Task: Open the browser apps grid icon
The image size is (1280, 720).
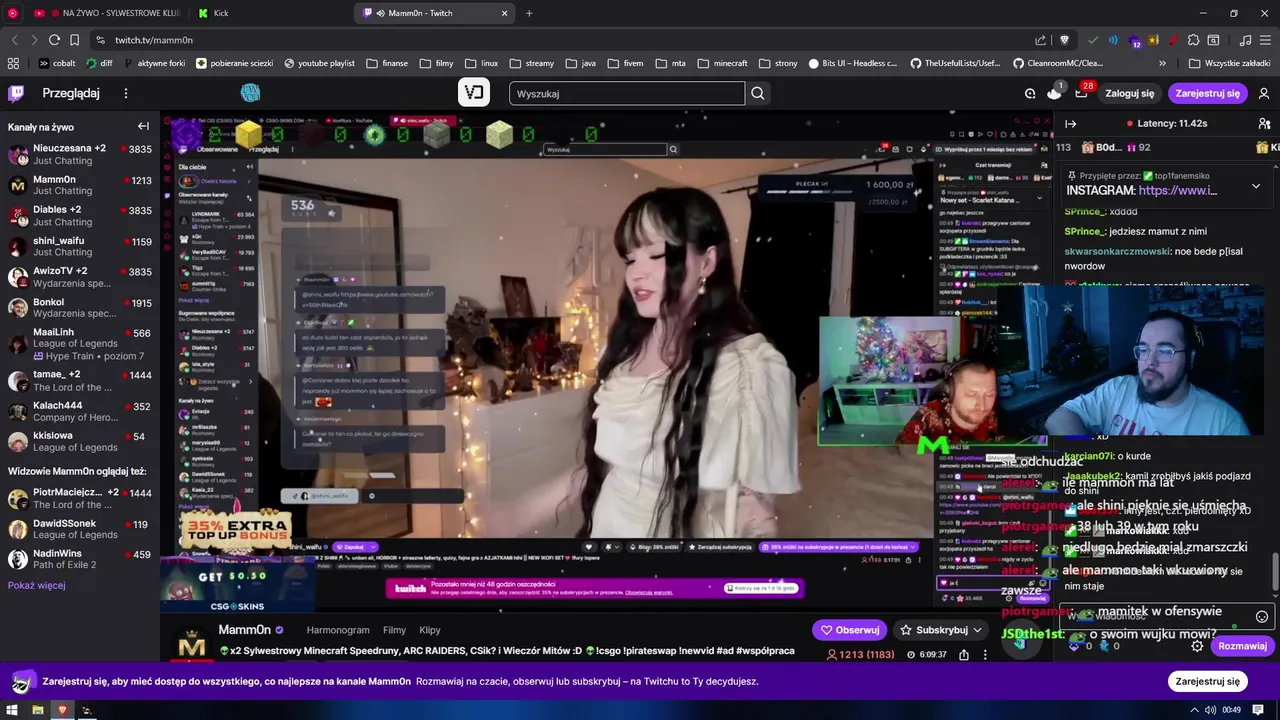Action: pos(14,63)
